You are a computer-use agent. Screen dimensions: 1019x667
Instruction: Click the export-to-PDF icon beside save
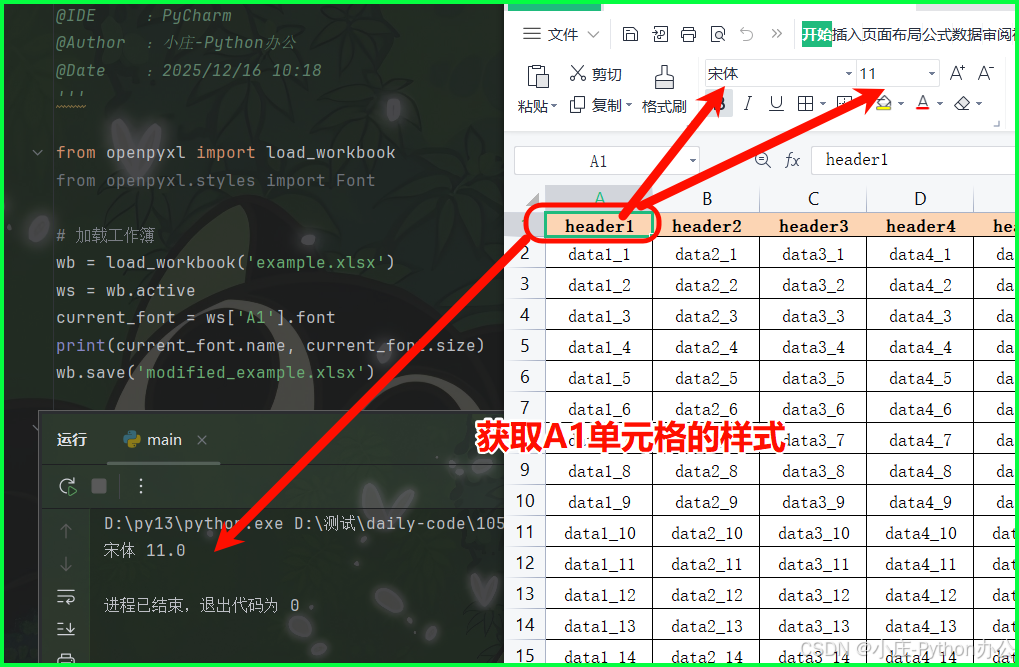click(660, 34)
